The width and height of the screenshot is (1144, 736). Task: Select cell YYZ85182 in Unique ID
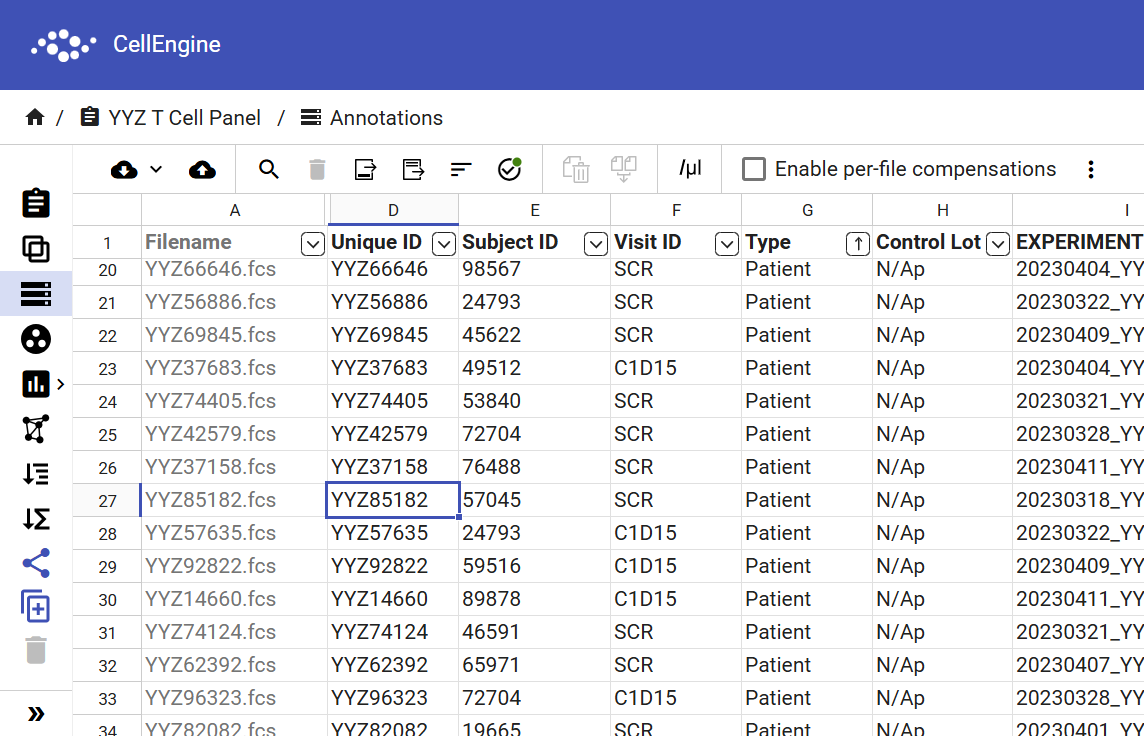pyautogui.click(x=393, y=500)
